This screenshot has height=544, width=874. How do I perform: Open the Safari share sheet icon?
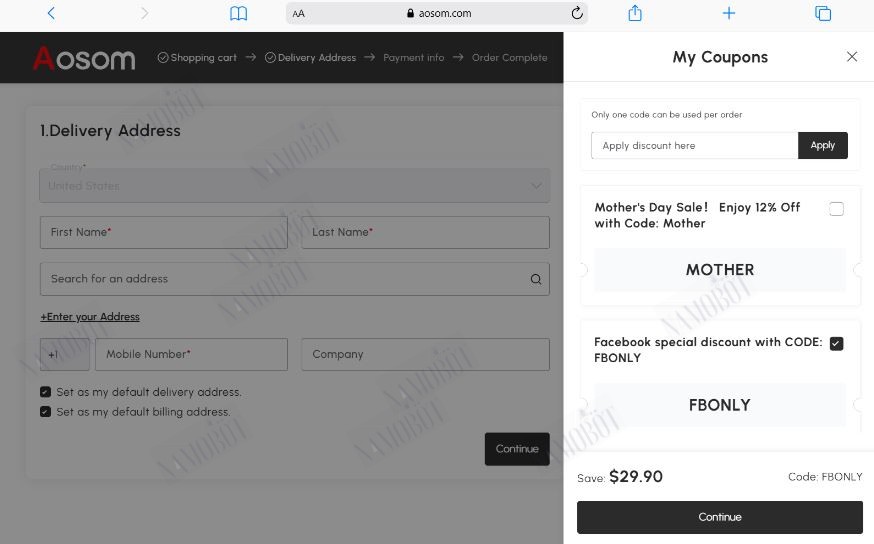pyautogui.click(x=635, y=13)
